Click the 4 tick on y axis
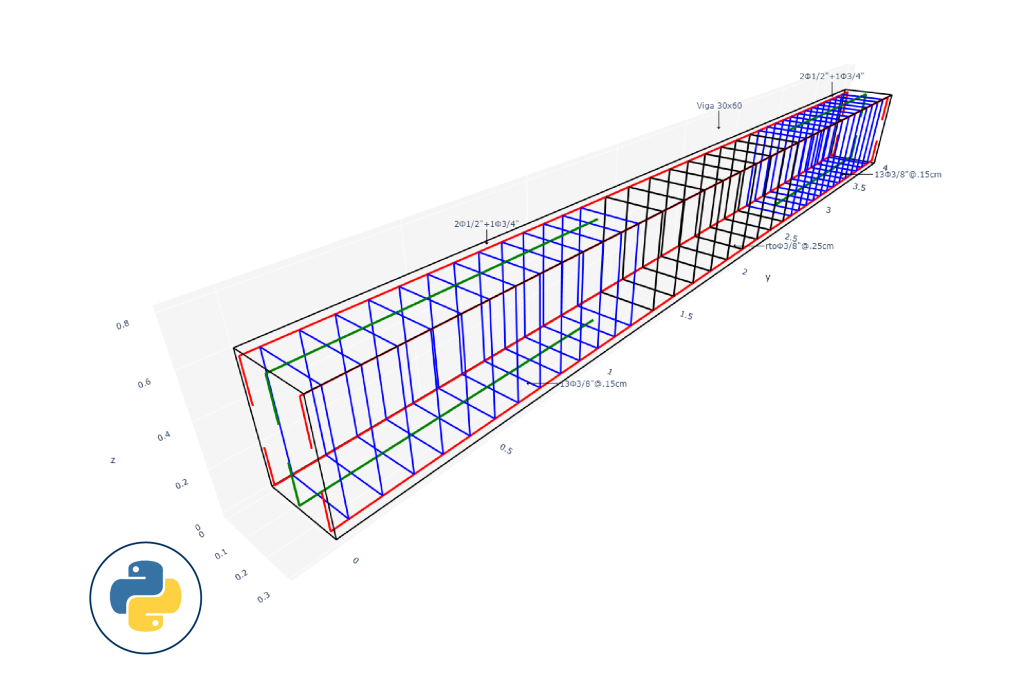Image resolution: width=1024 pixels, height=683 pixels. 884,167
